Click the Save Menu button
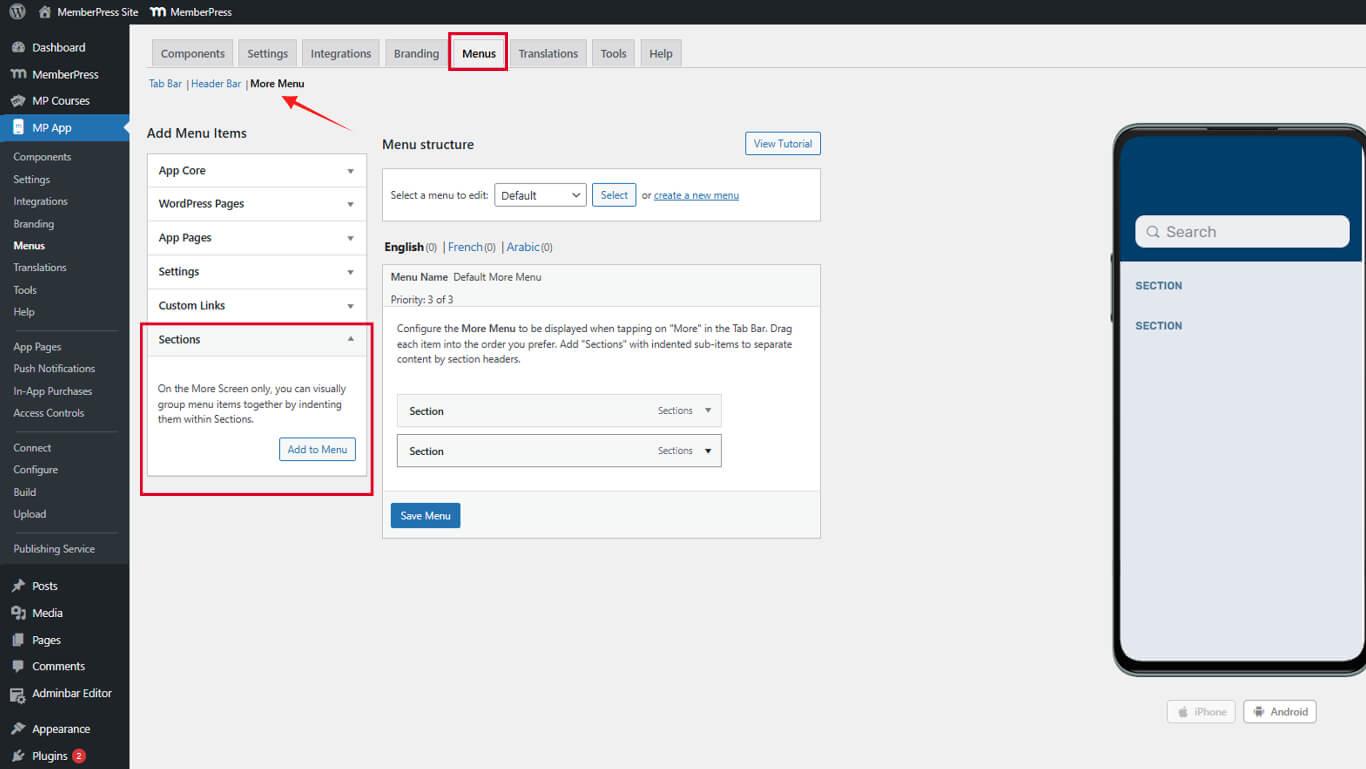The width and height of the screenshot is (1366, 769). (425, 516)
